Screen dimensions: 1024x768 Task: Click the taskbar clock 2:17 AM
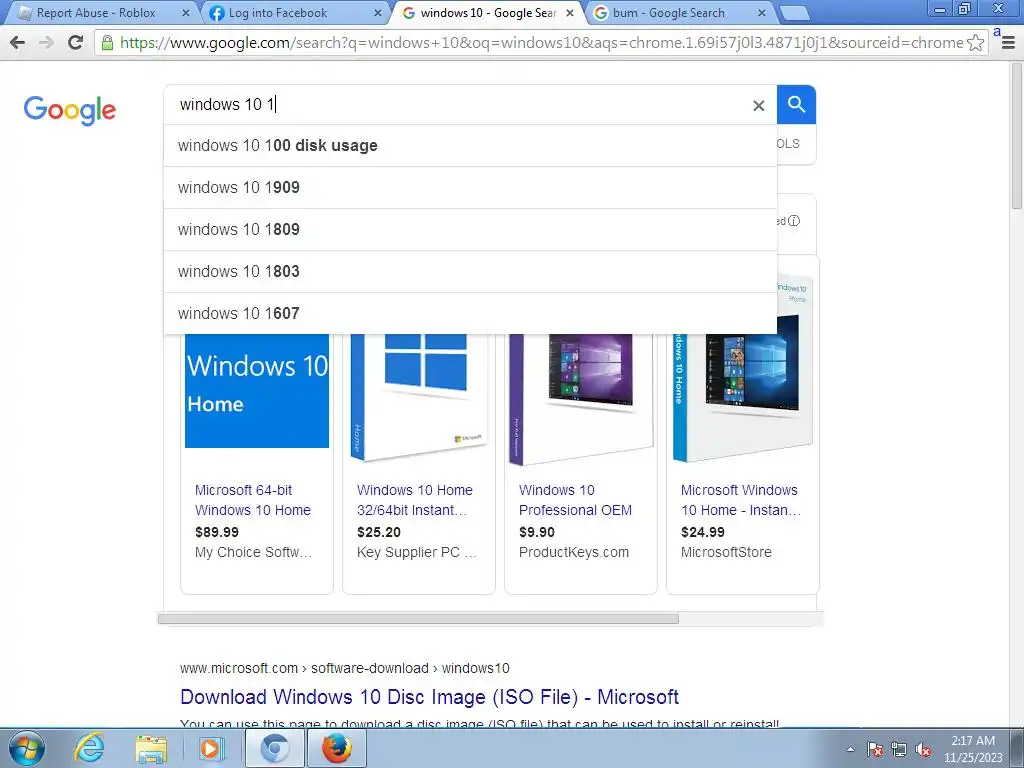pos(972,741)
